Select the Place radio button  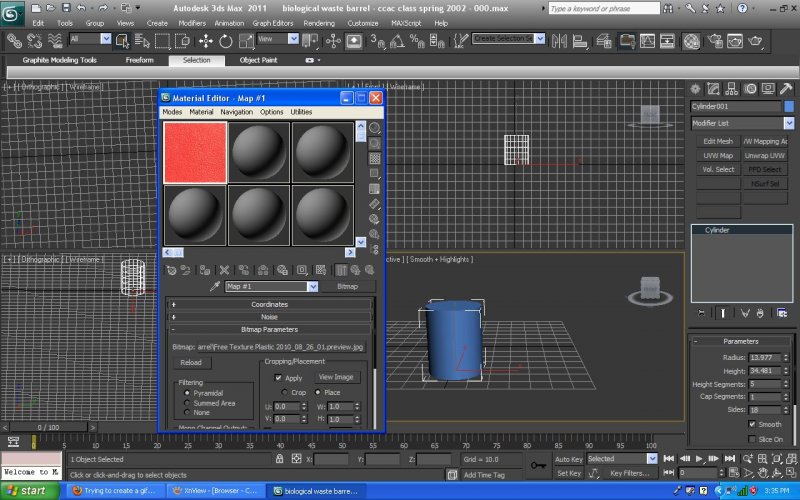pos(317,392)
